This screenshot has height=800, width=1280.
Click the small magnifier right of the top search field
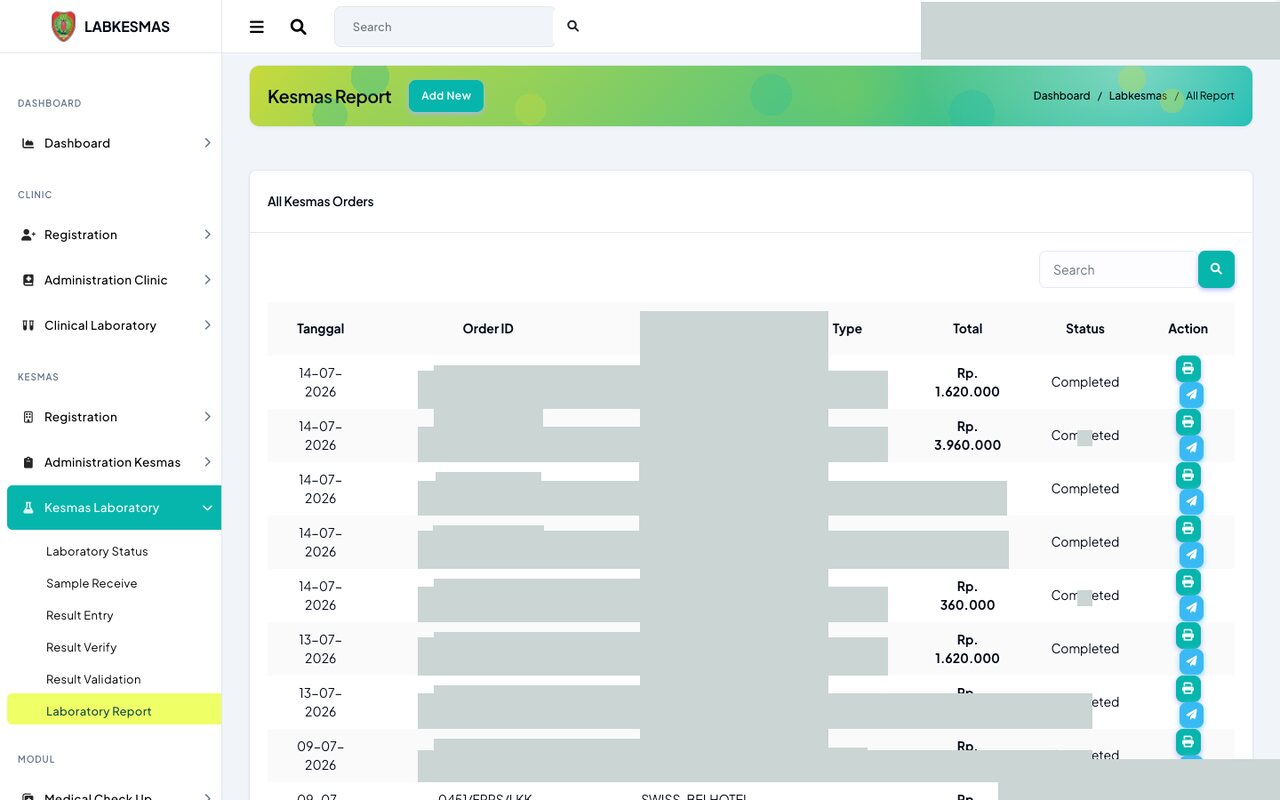click(573, 26)
